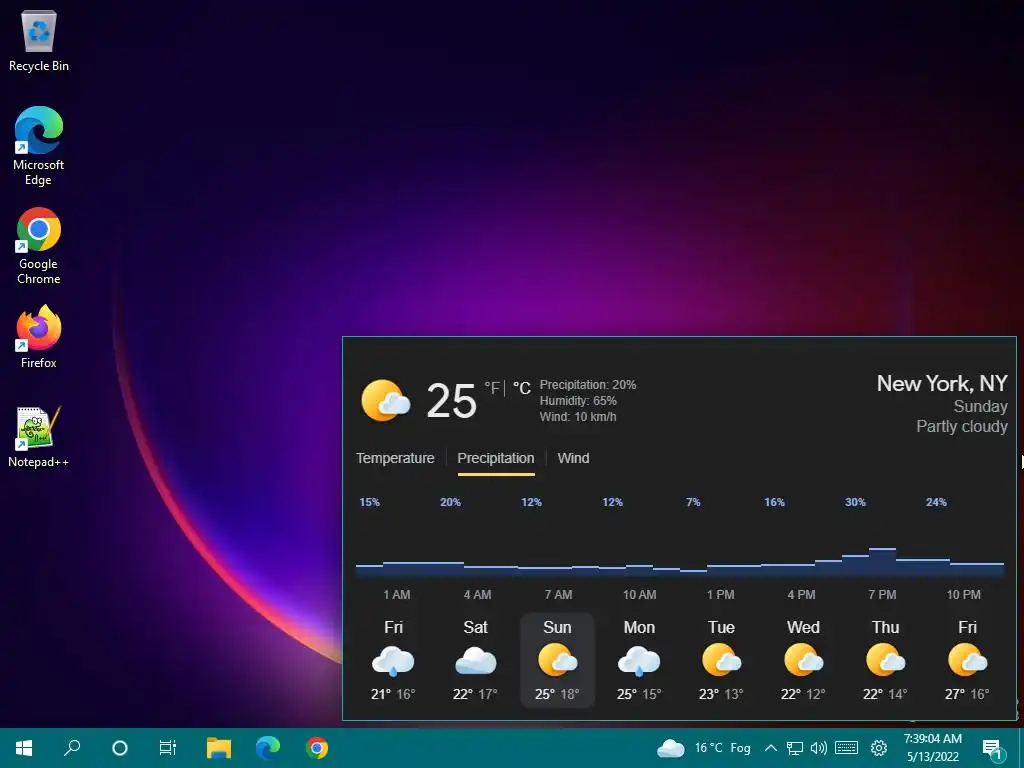The width and height of the screenshot is (1024, 768).
Task: Switch to the Temperature tab
Action: pyautogui.click(x=395, y=458)
